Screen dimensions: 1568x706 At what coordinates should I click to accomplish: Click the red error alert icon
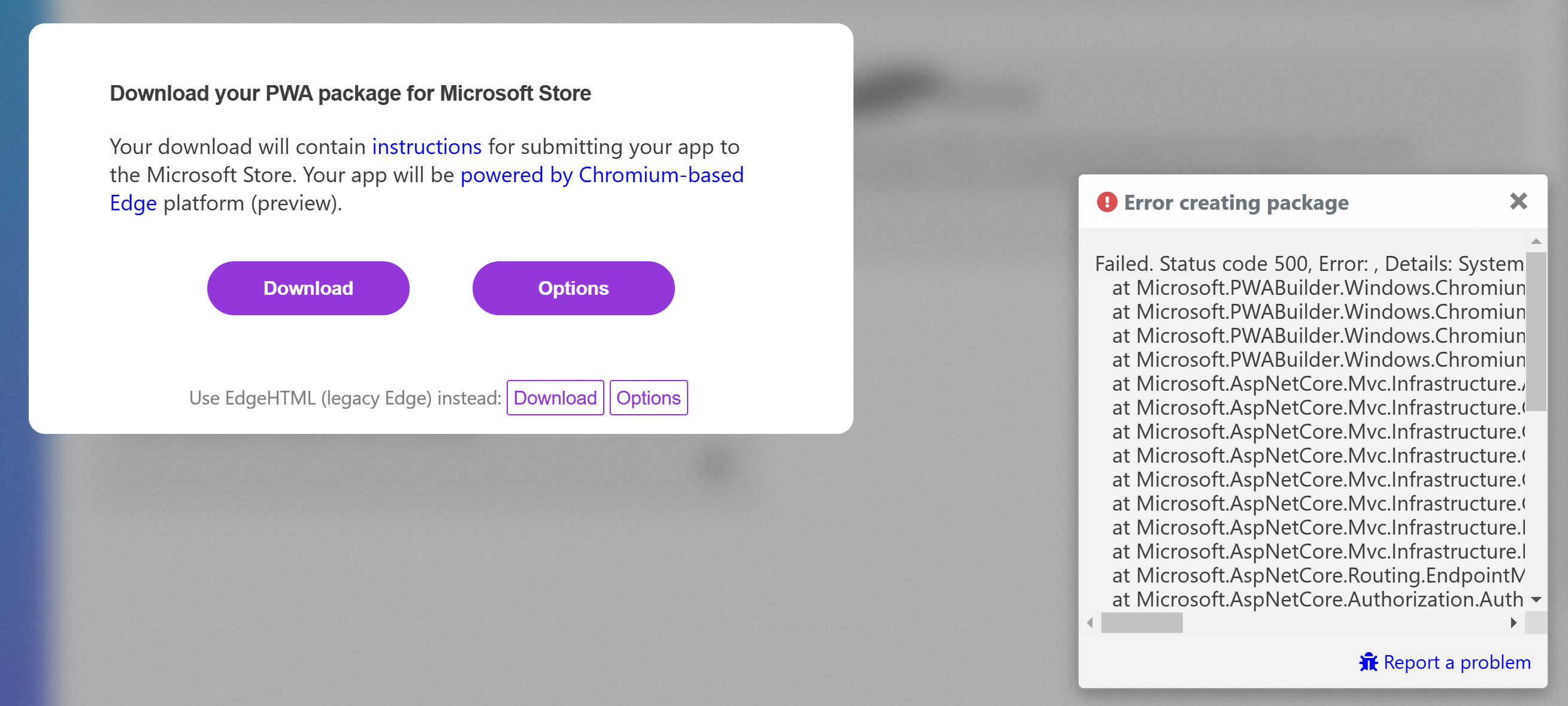[1107, 201]
